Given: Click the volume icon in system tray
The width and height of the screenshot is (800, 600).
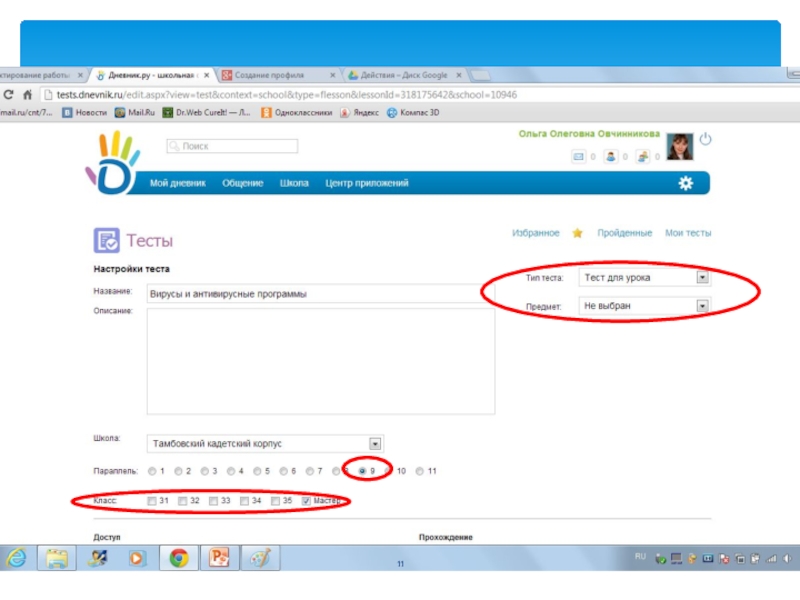Looking at the screenshot, I should (x=788, y=559).
